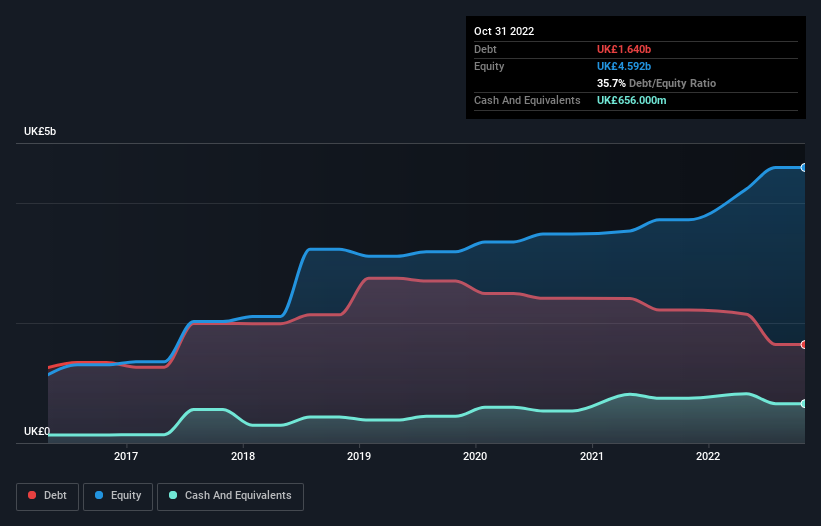Click the UK£1.640b debt value
Image resolution: width=821 pixels, height=526 pixels.
pyautogui.click(x=624, y=49)
